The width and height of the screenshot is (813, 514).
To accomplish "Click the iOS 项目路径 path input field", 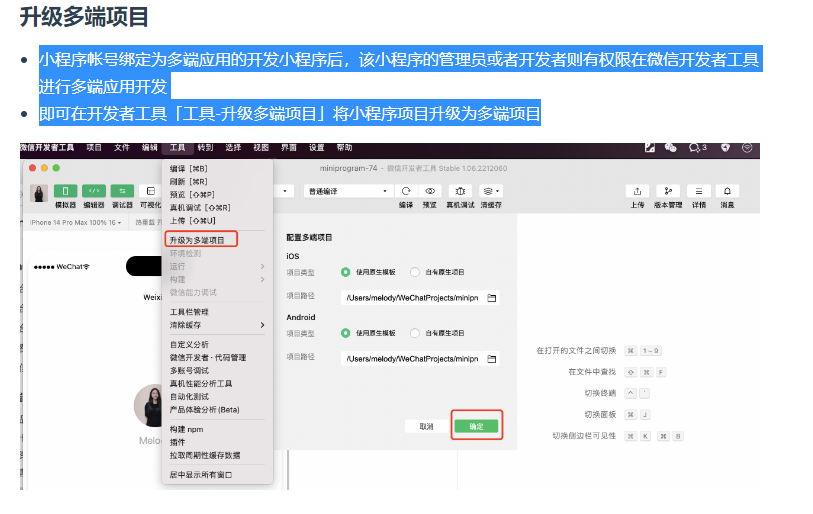I will (x=420, y=298).
